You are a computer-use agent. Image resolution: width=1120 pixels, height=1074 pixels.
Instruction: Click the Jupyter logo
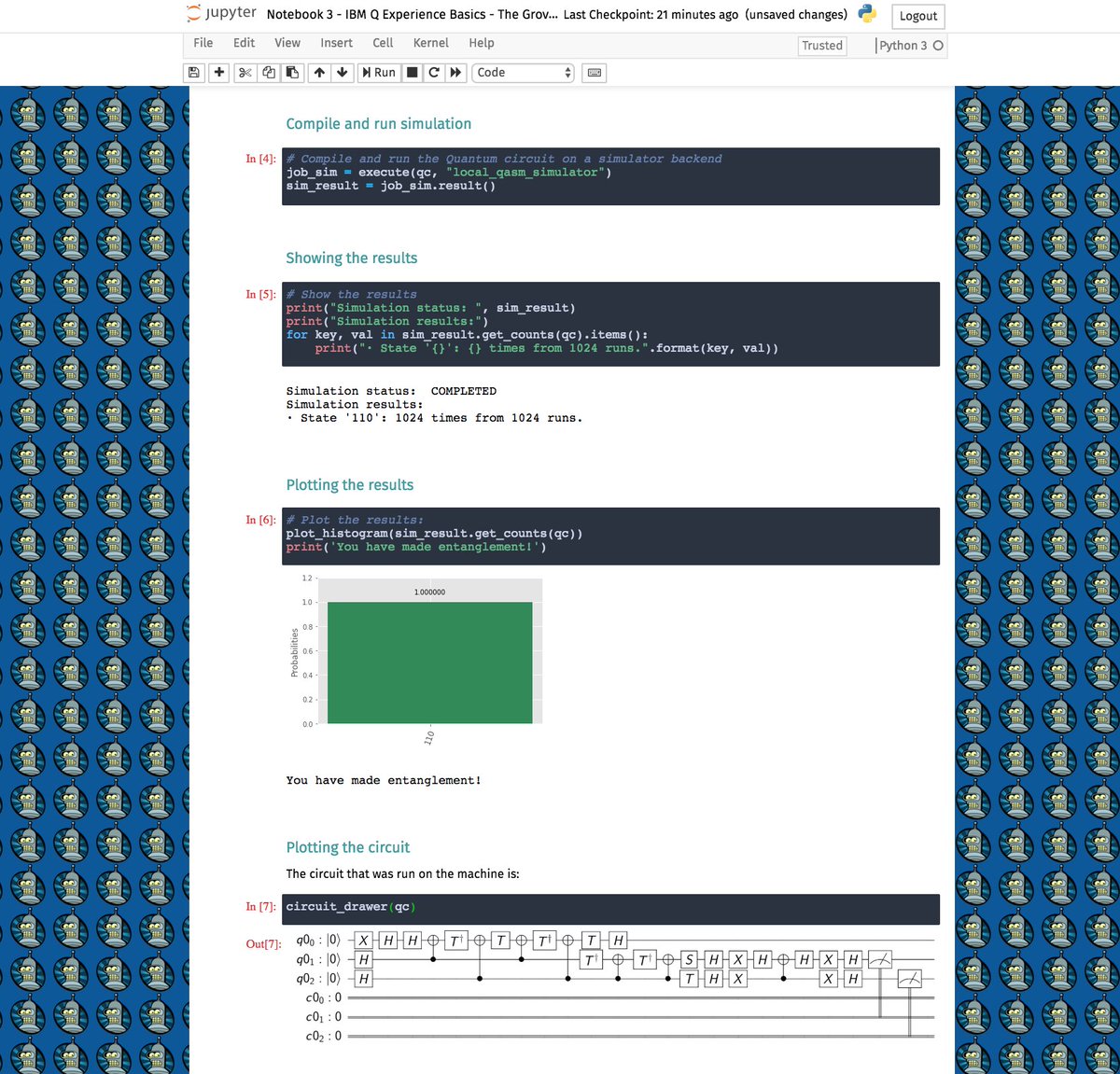(x=221, y=13)
